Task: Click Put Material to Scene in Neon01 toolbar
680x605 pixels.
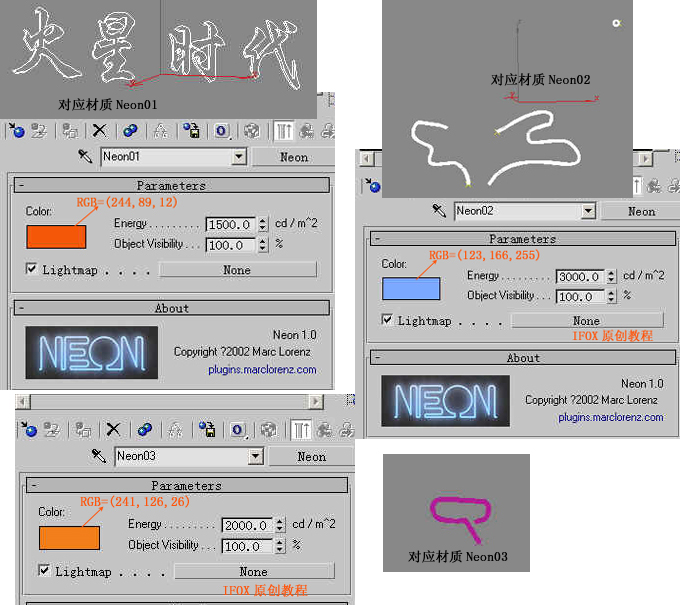Action: pos(39,131)
